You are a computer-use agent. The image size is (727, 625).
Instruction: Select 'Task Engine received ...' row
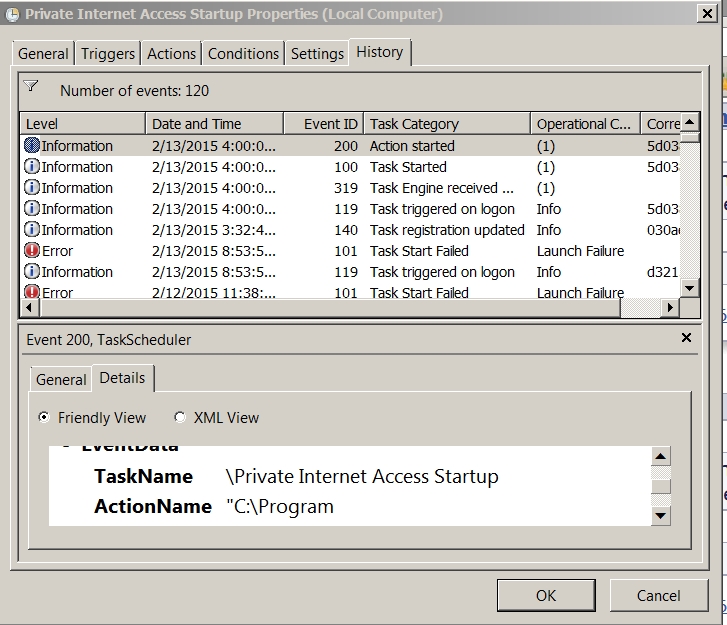(x=351, y=188)
